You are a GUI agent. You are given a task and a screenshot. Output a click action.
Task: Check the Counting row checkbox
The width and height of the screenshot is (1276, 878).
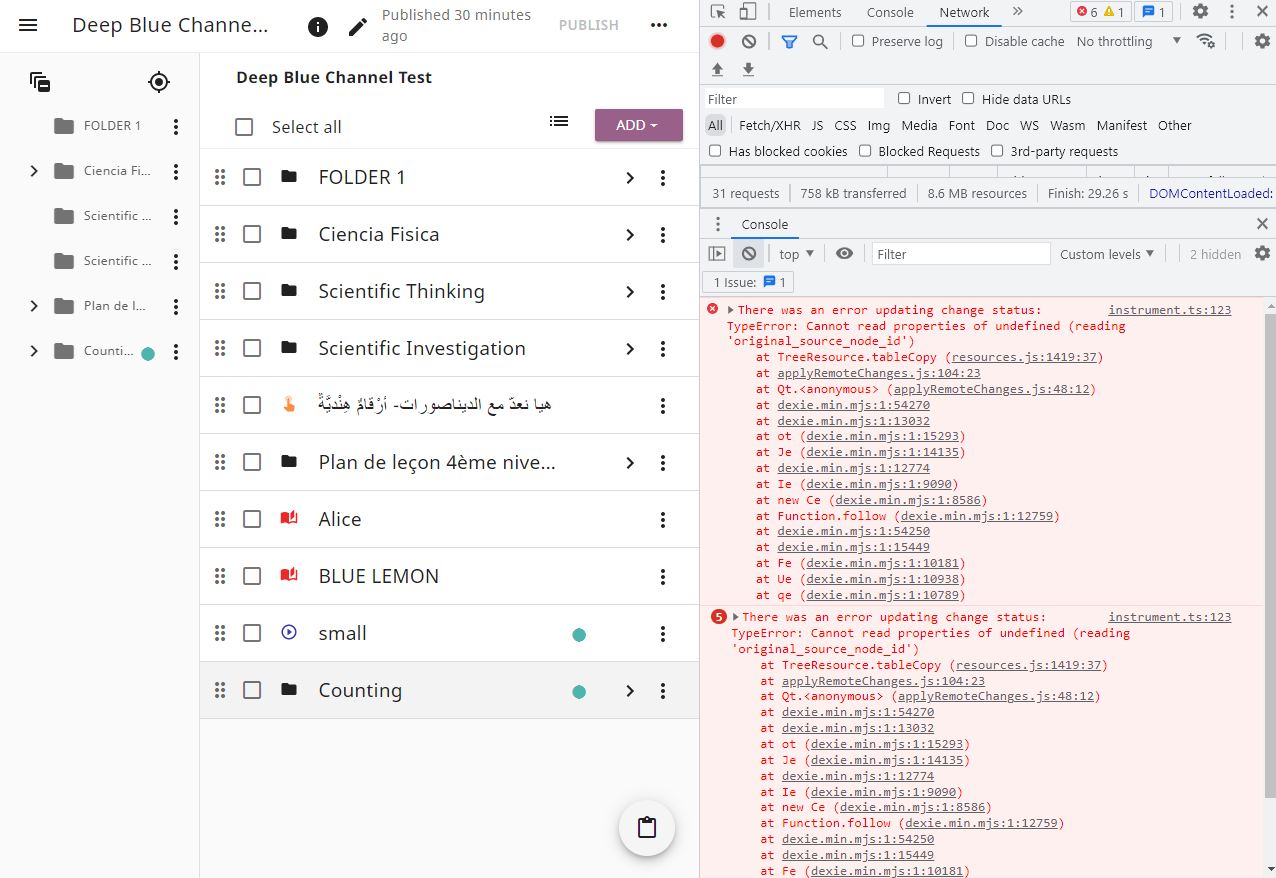click(x=252, y=690)
